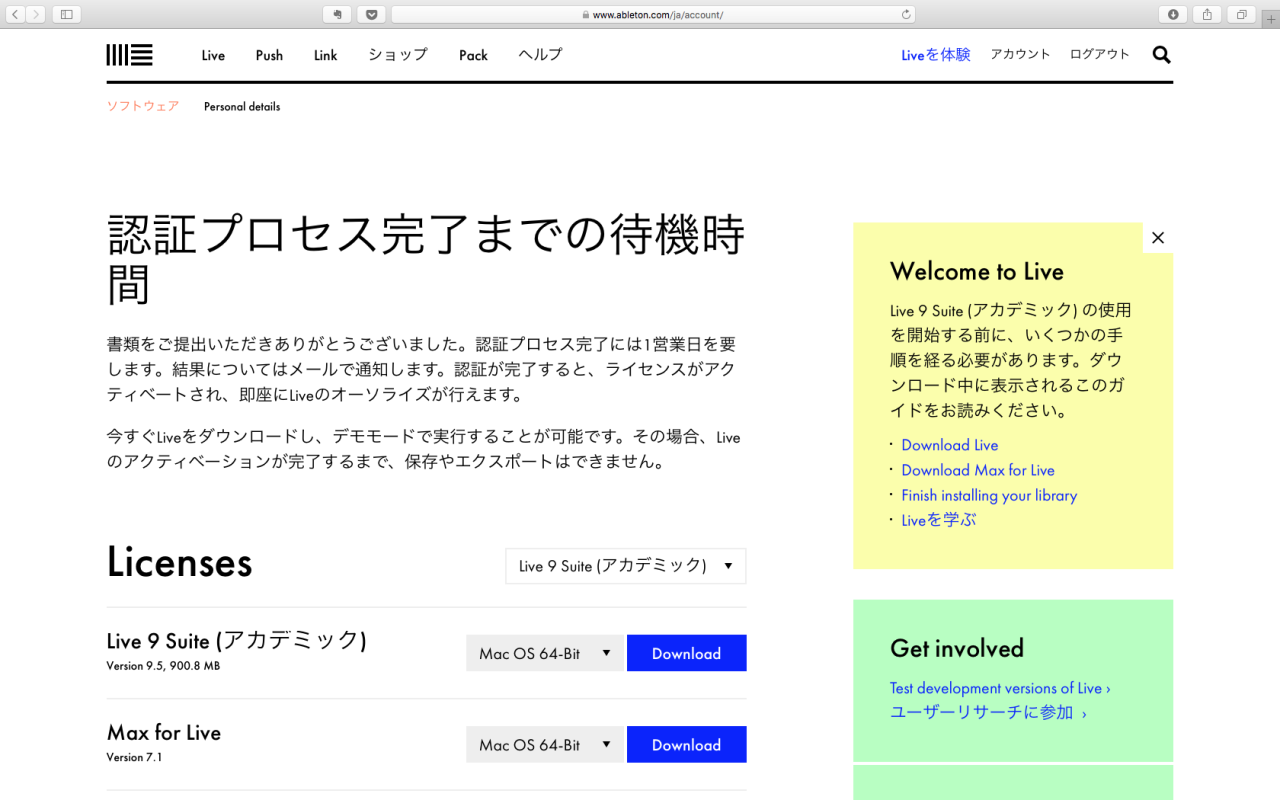Click the Version 7.1 text

tap(134, 757)
